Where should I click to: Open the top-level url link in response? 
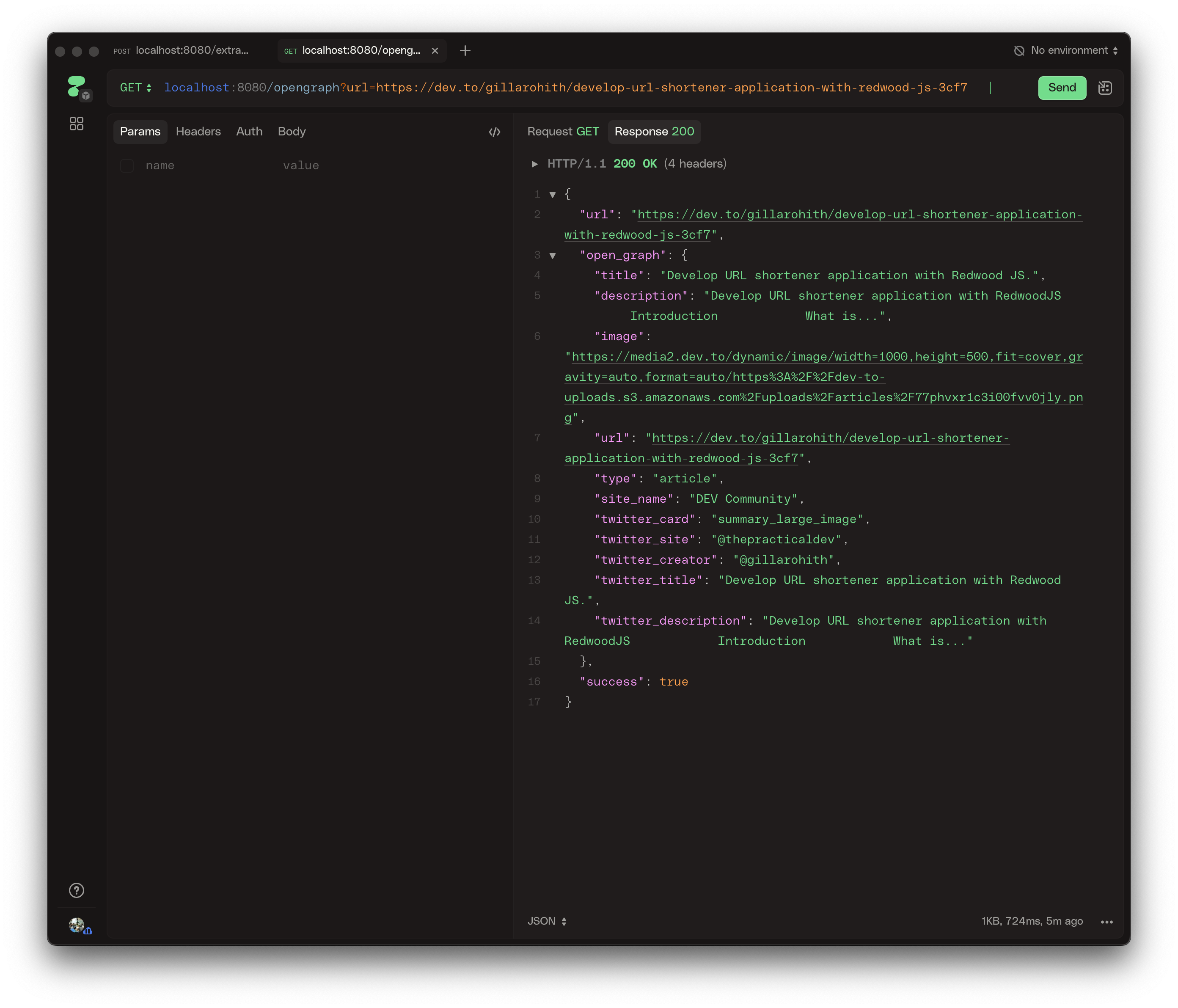[823, 225]
